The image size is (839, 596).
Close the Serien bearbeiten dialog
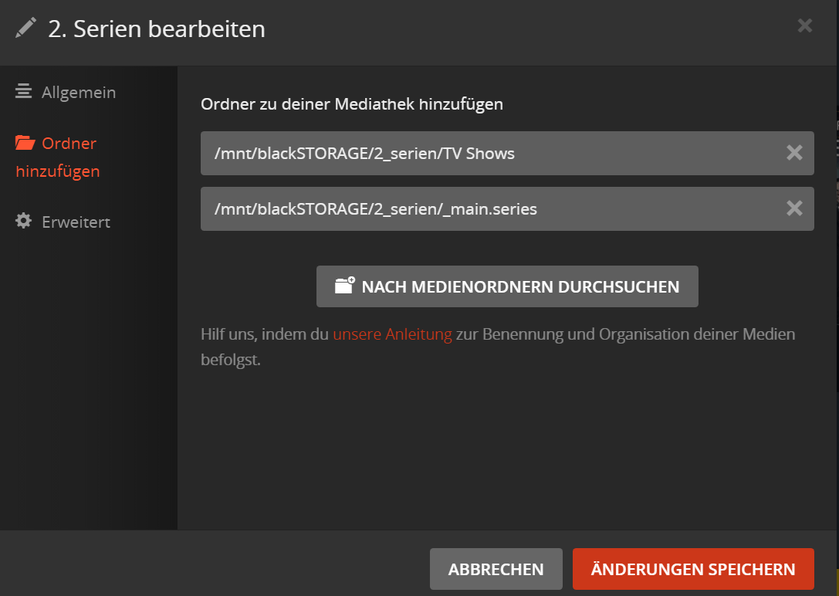coord(805,26)
